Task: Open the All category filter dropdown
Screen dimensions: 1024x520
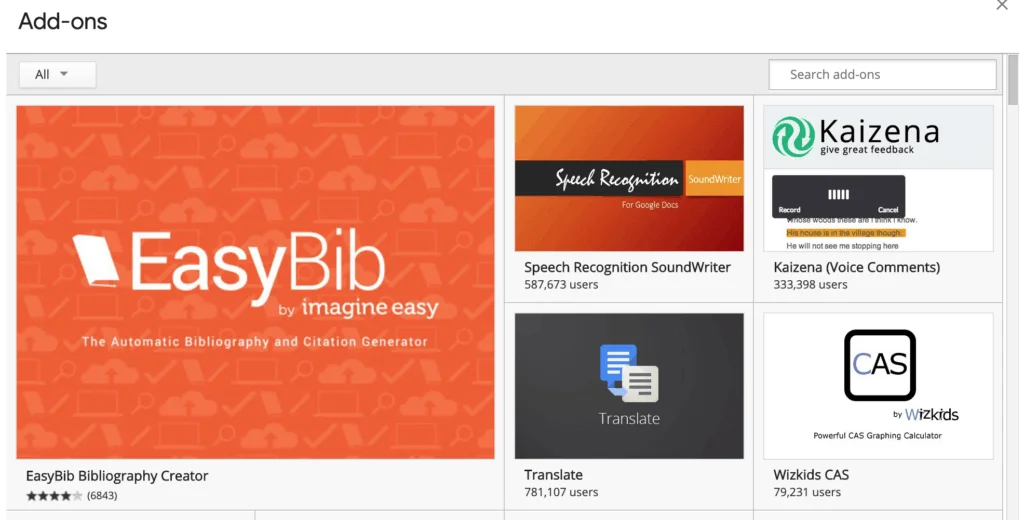Action: (57, 74)
